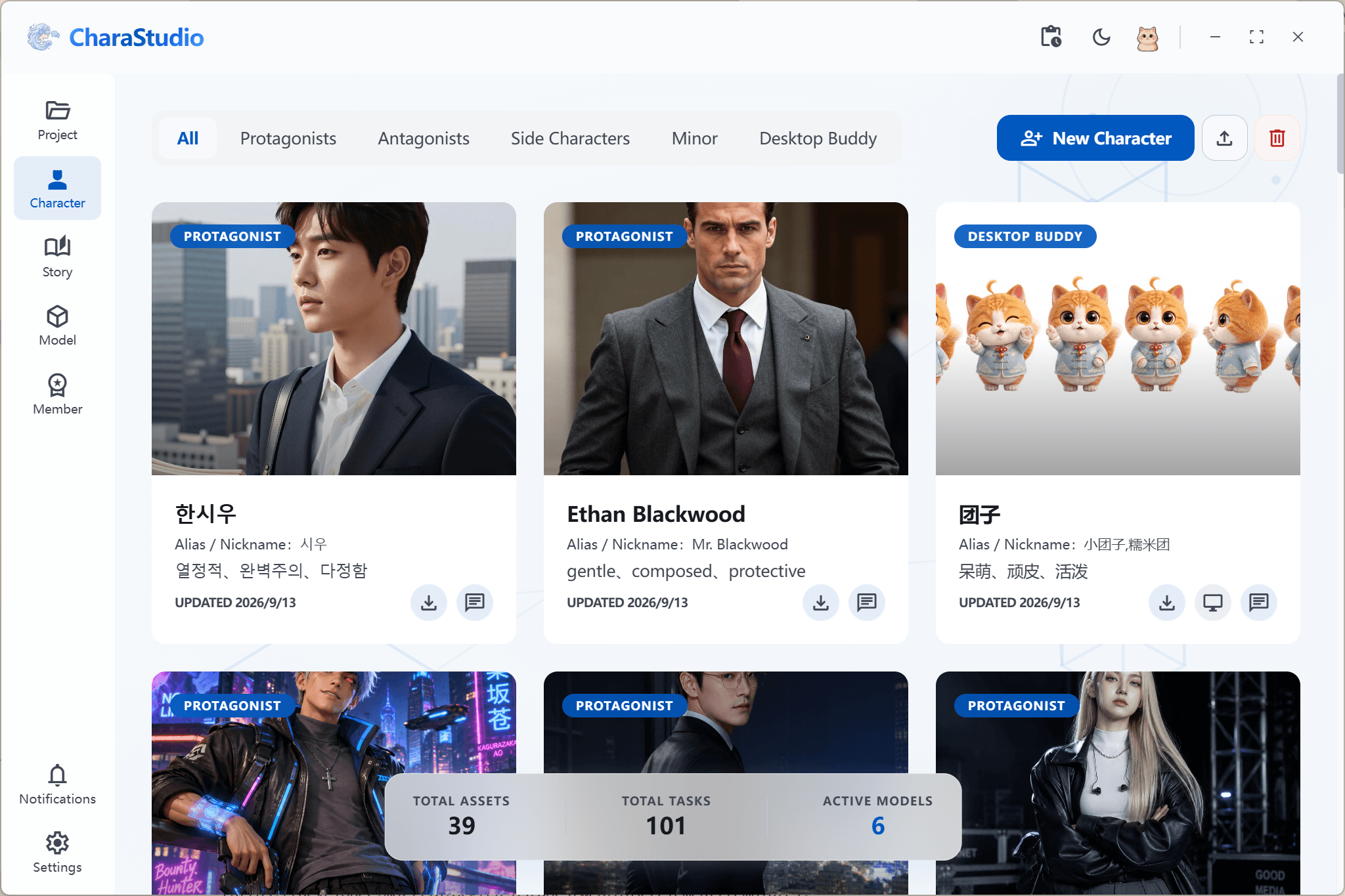Go to the Story section
1345x896 pixels.
[x=58, y=257]
